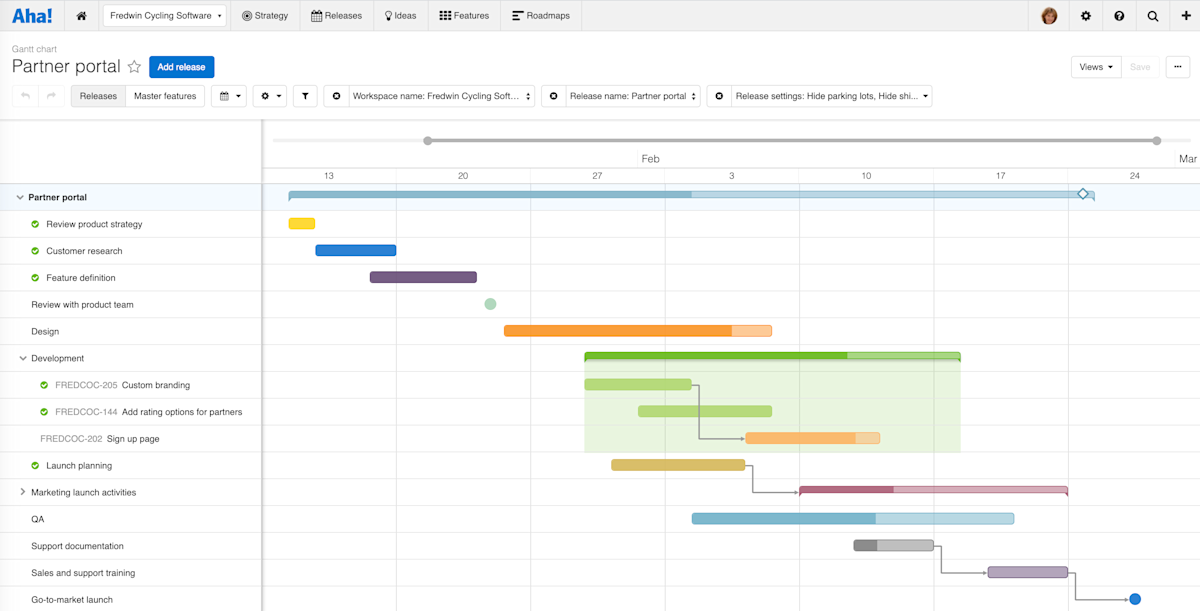Click the Add release button
The height and width of the screenshot is (611, 1200).
point(181,66)
